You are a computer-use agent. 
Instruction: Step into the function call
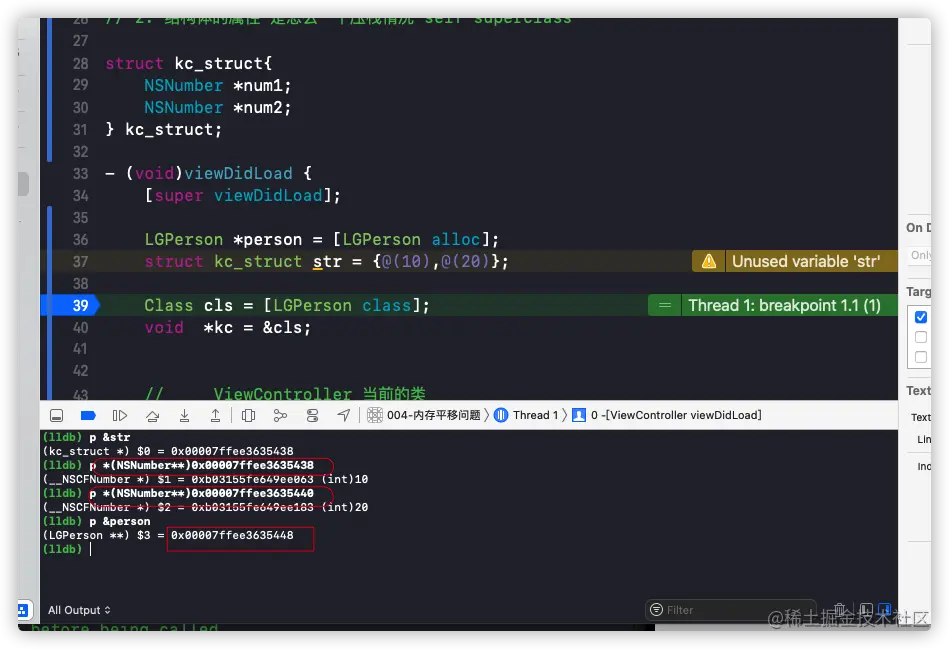point(185,415)
